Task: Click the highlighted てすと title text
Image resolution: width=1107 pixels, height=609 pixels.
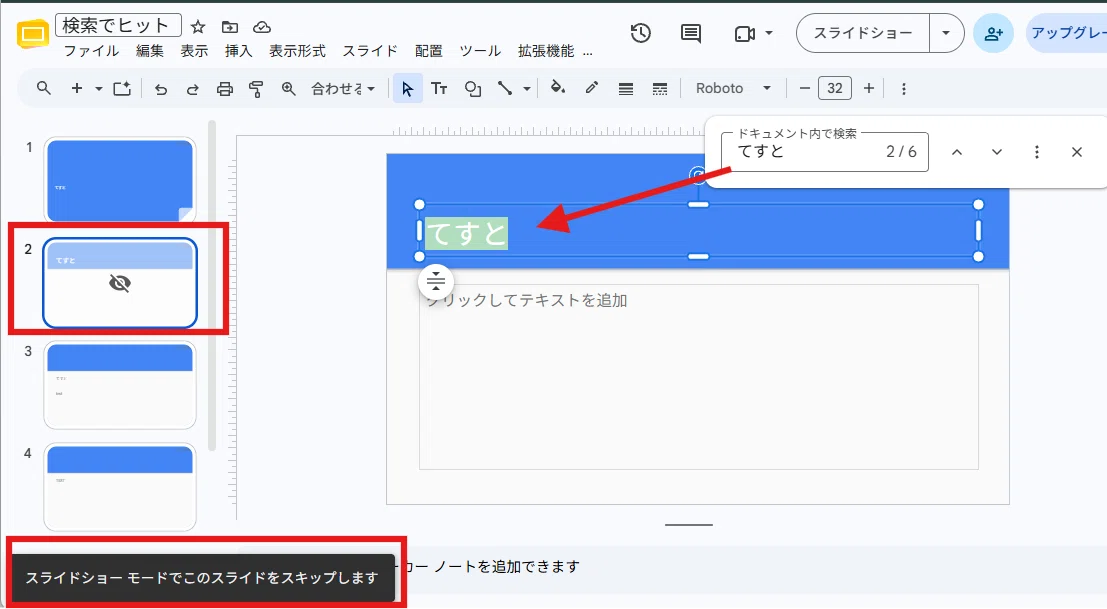Action: click(x=467, y=234)
